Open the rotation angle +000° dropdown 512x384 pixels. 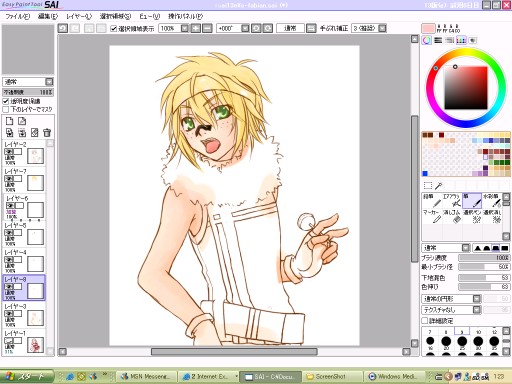245,28
